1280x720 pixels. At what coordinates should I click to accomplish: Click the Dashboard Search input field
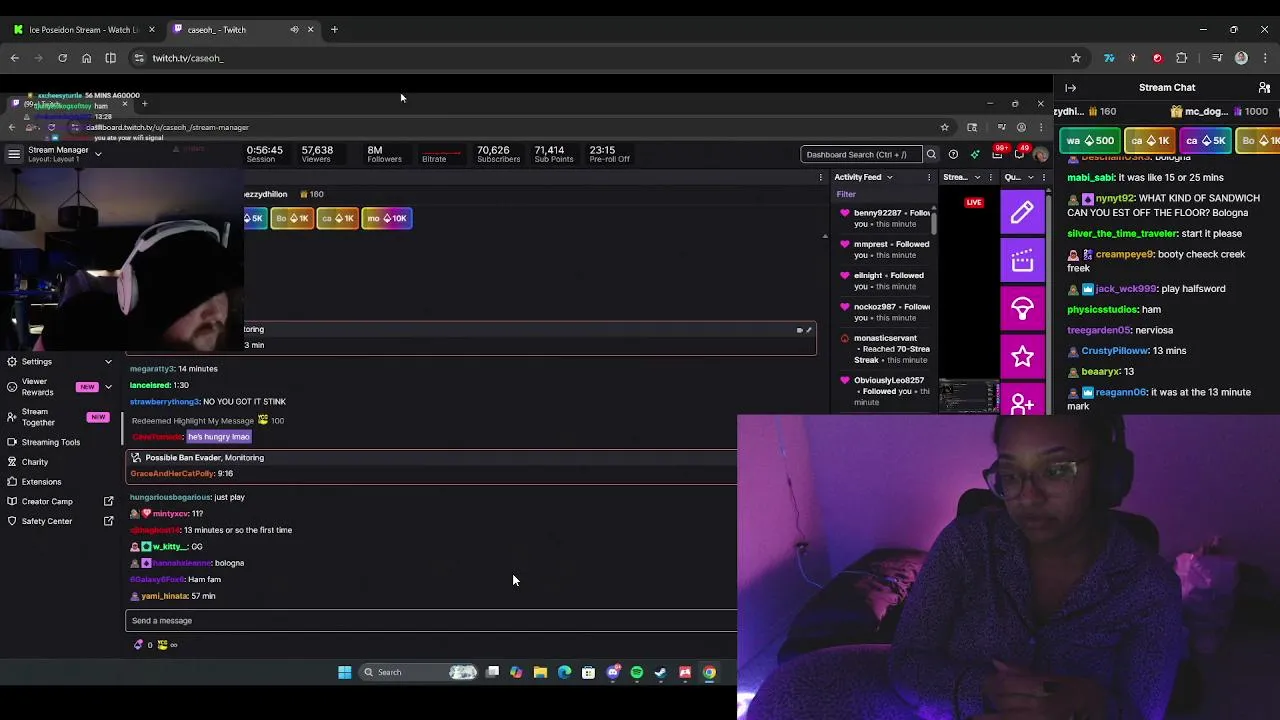[x=861, y=154]
